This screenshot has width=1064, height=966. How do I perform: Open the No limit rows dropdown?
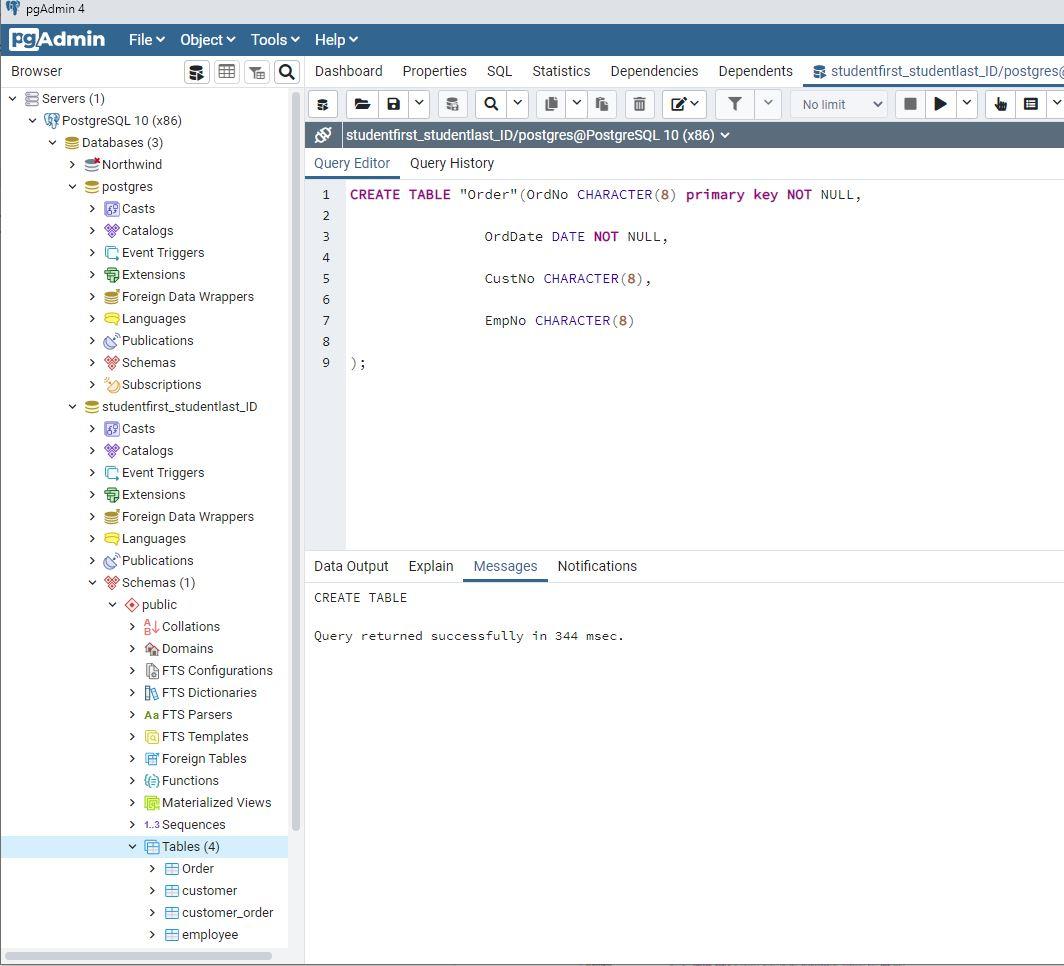coord(840,103)
